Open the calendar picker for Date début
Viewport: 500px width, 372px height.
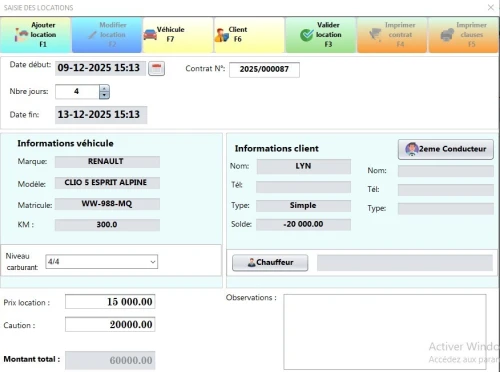156,68
